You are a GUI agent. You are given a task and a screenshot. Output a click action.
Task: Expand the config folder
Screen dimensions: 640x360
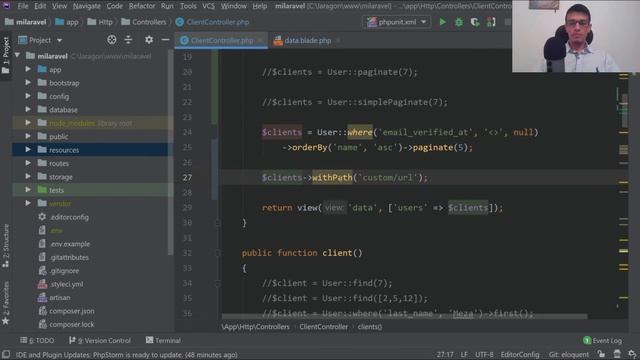28,96
